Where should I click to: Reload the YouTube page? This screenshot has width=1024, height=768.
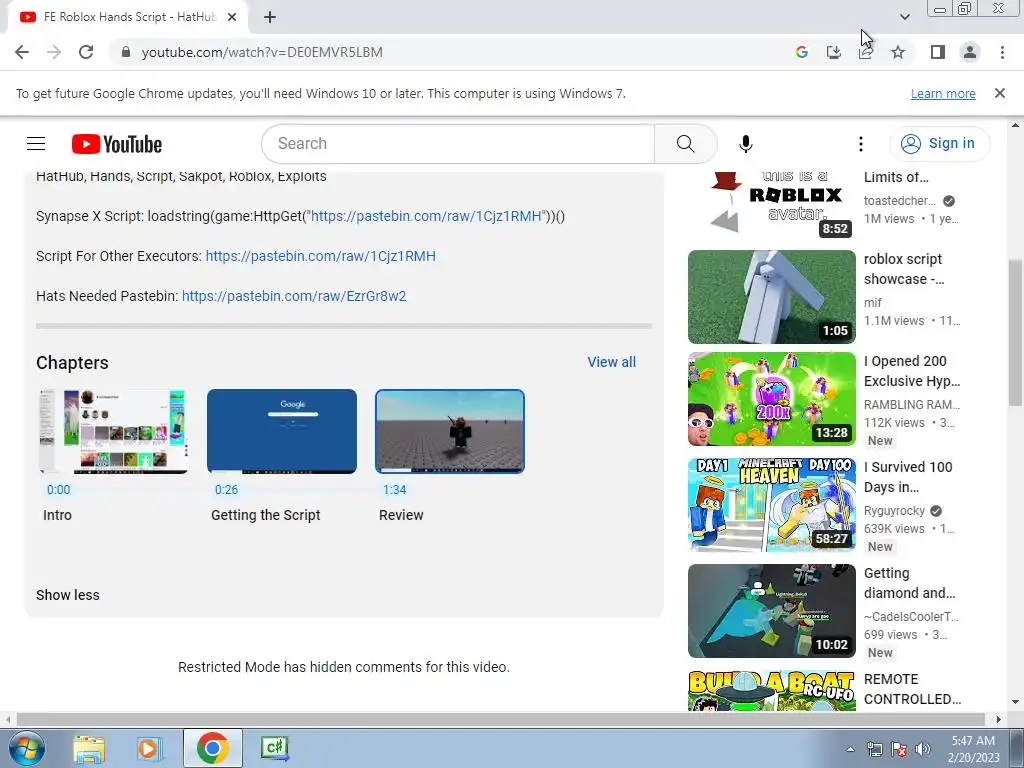click(x=86, y=52)
